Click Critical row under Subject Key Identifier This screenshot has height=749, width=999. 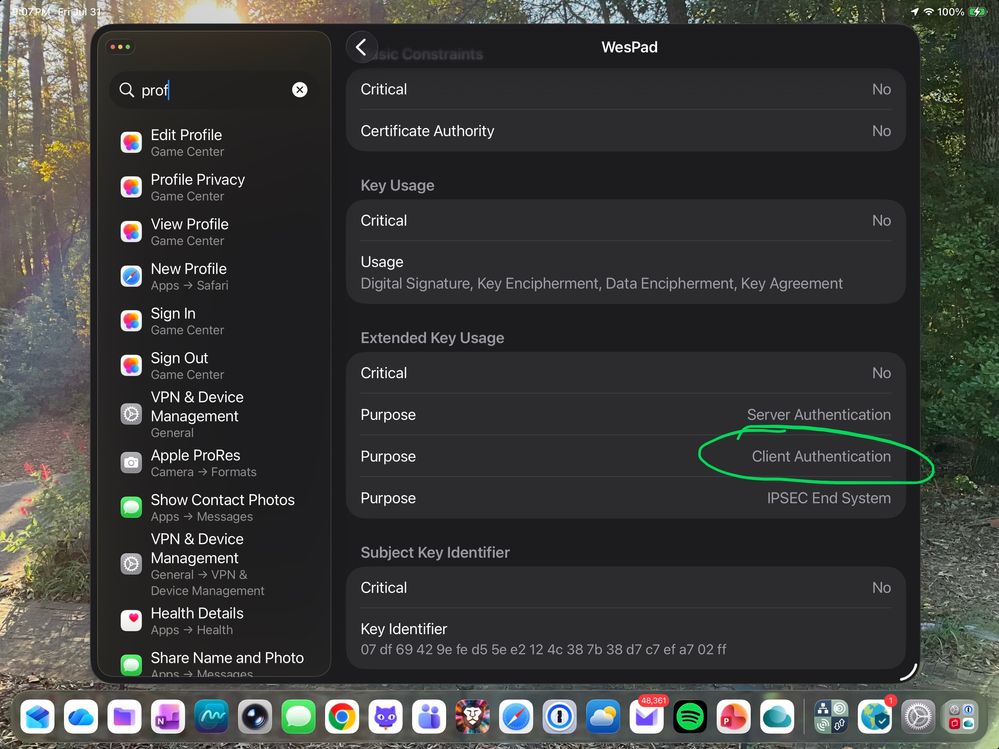pos(626,587)
